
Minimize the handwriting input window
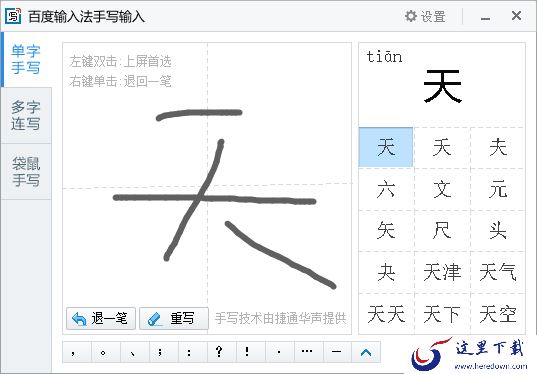(485, 17)
